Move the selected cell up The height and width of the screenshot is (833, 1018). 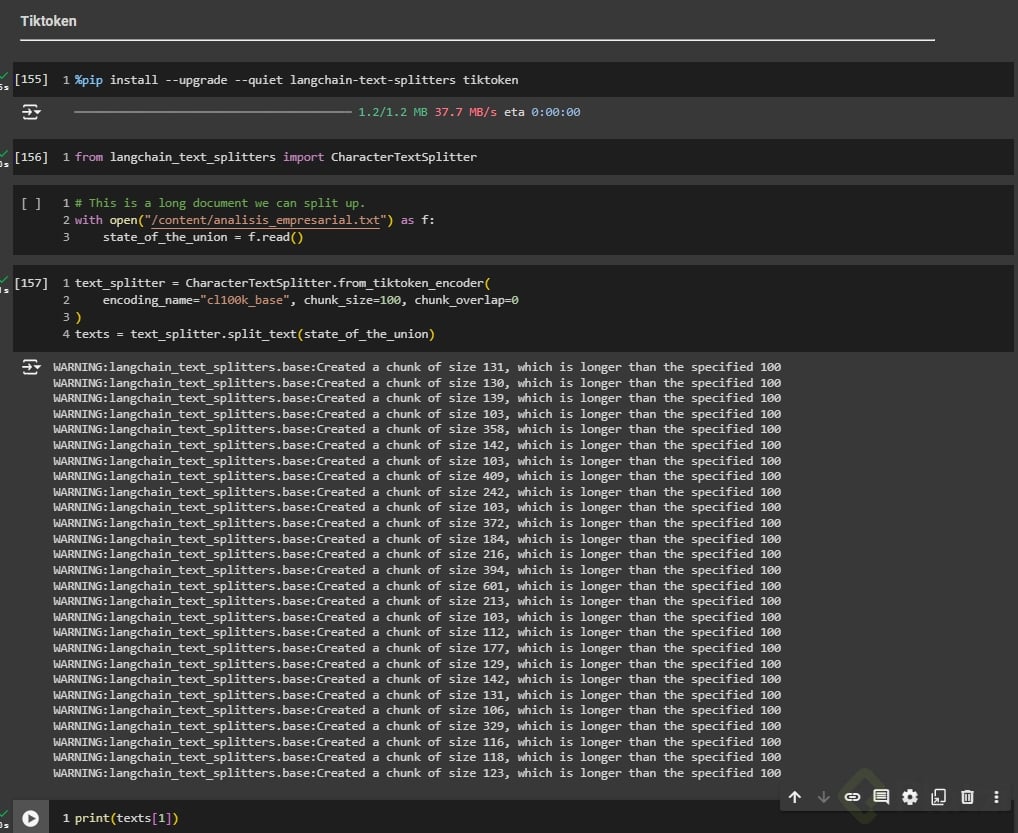coord(795,797)
